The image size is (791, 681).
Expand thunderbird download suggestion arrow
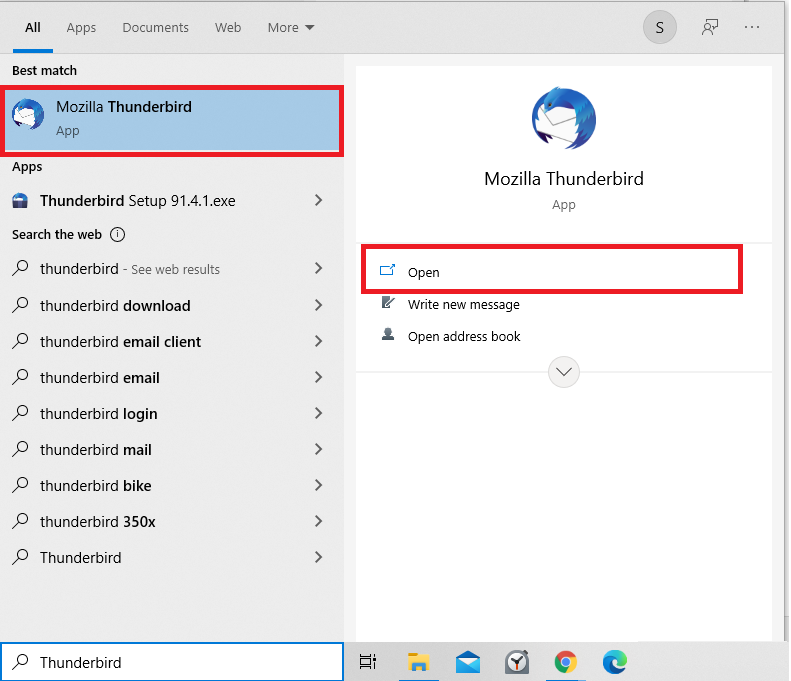pyautogui.click(x=318, y=305)
